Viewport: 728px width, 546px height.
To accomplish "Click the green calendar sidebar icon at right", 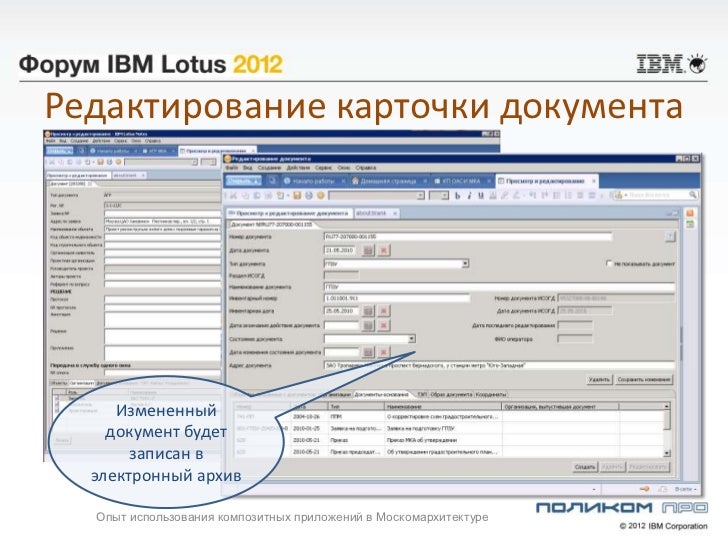I will (690, 225).
